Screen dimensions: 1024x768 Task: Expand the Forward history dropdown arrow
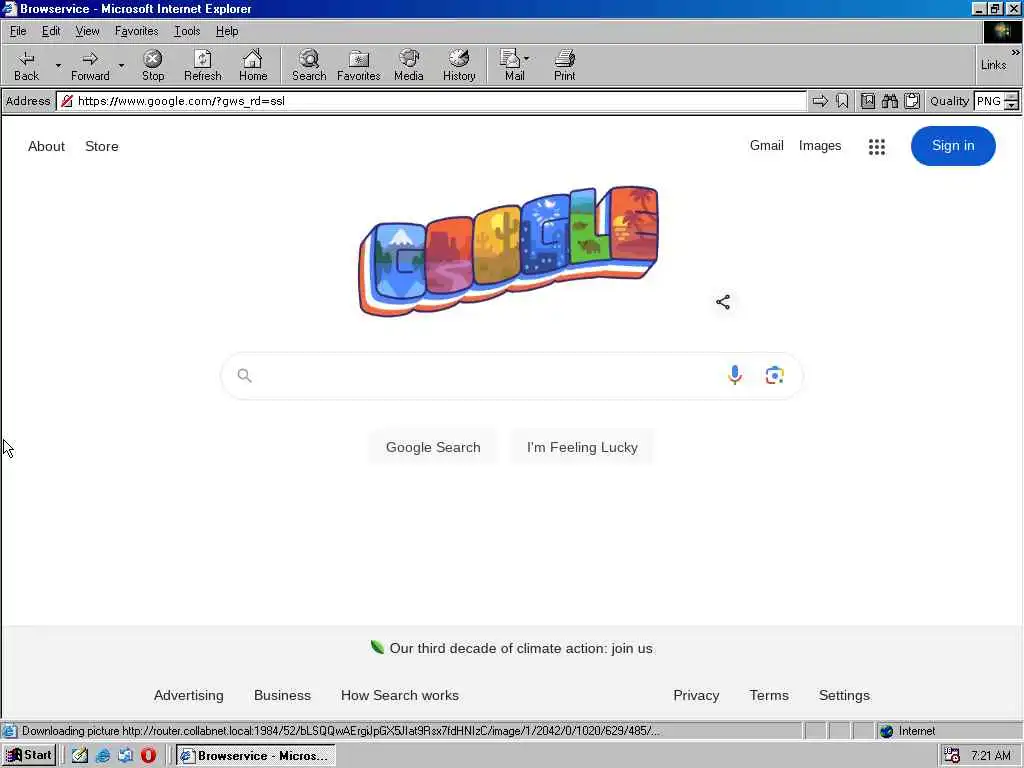[x=121, y=65]
